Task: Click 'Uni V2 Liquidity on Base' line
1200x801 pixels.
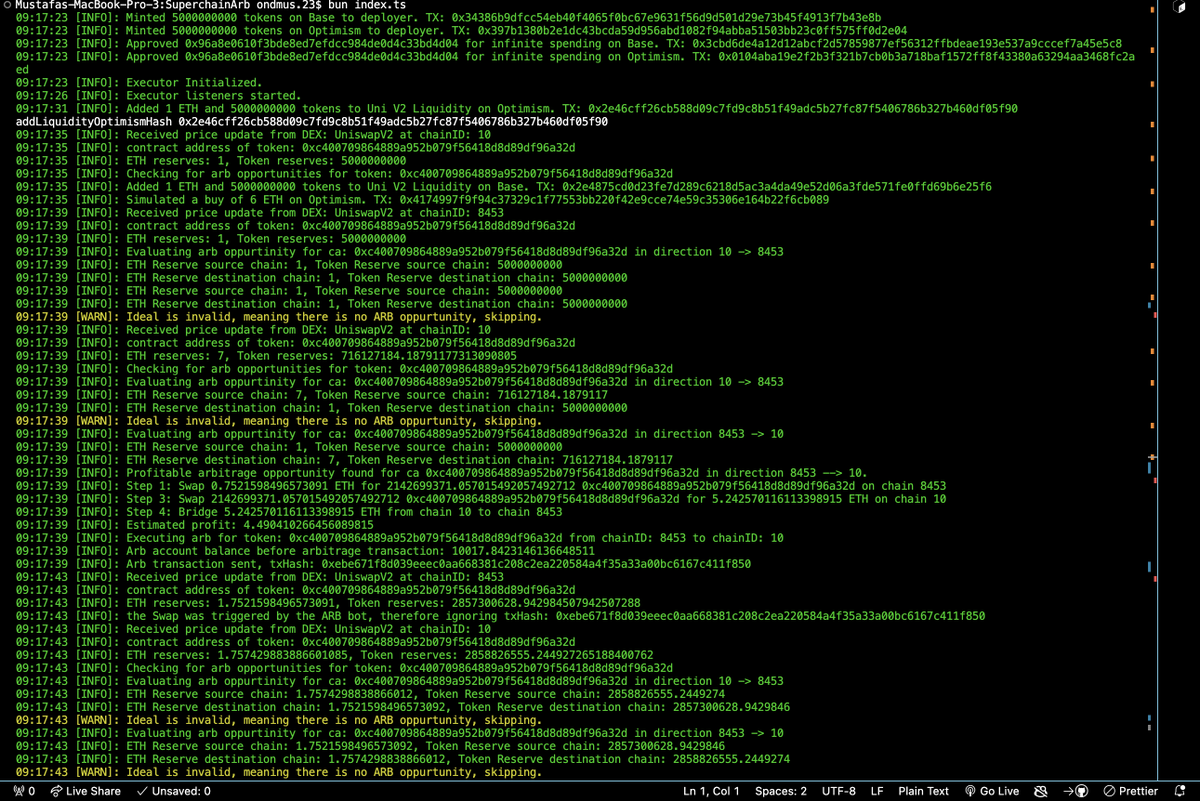Action: pos(504,187)
